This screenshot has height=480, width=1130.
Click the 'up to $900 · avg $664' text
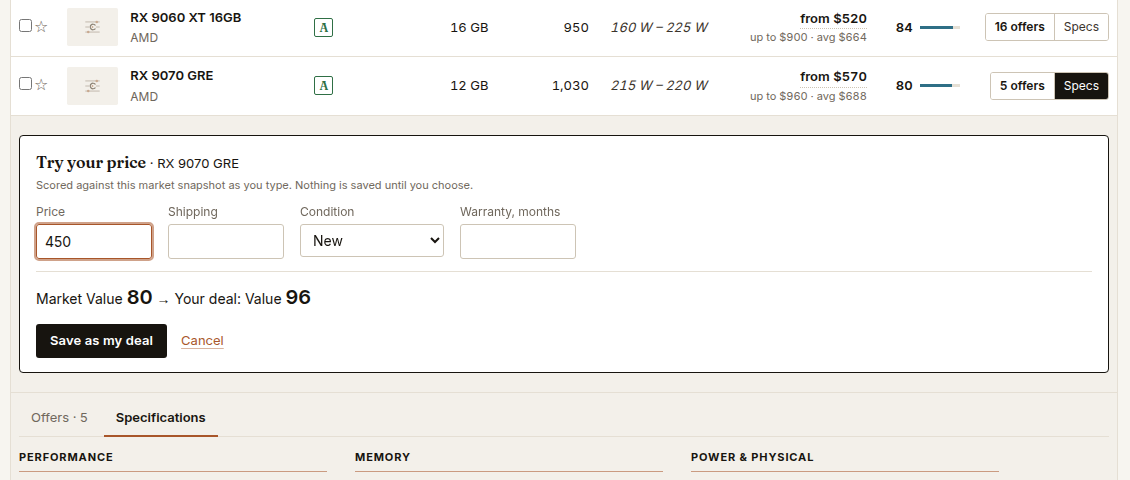[x=808, y=37]
